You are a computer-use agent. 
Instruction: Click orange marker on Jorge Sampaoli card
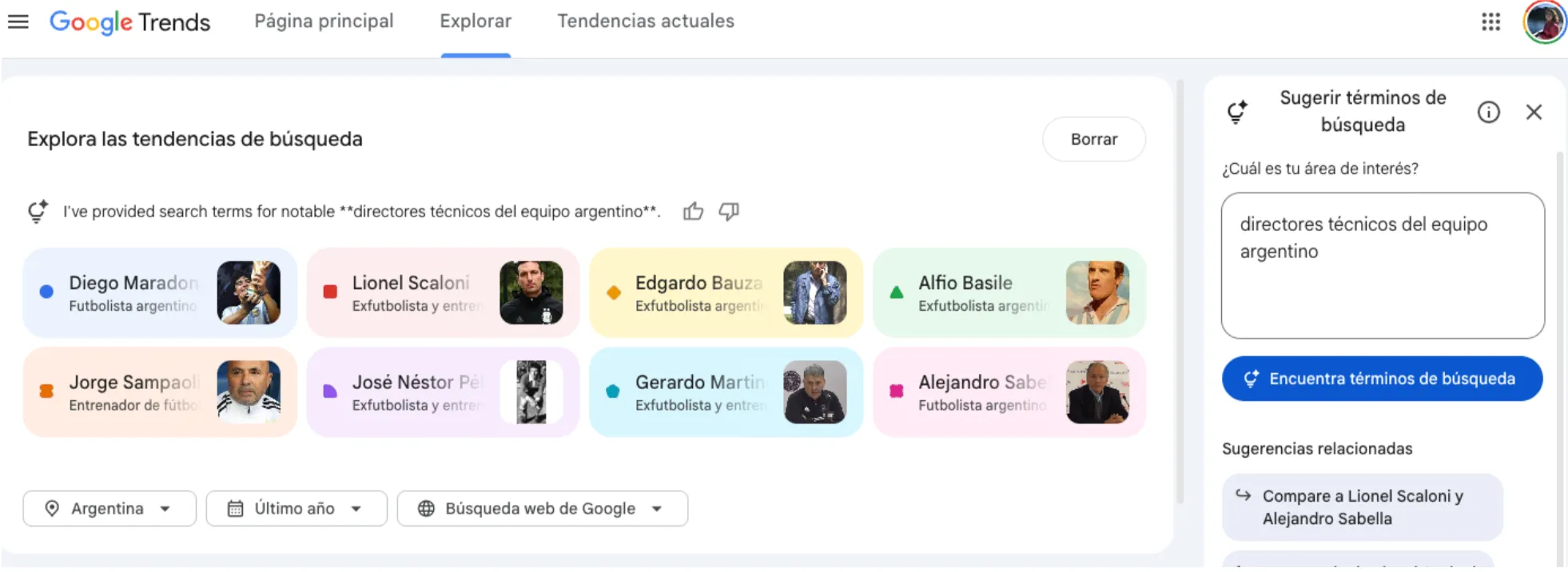[46, 391]
